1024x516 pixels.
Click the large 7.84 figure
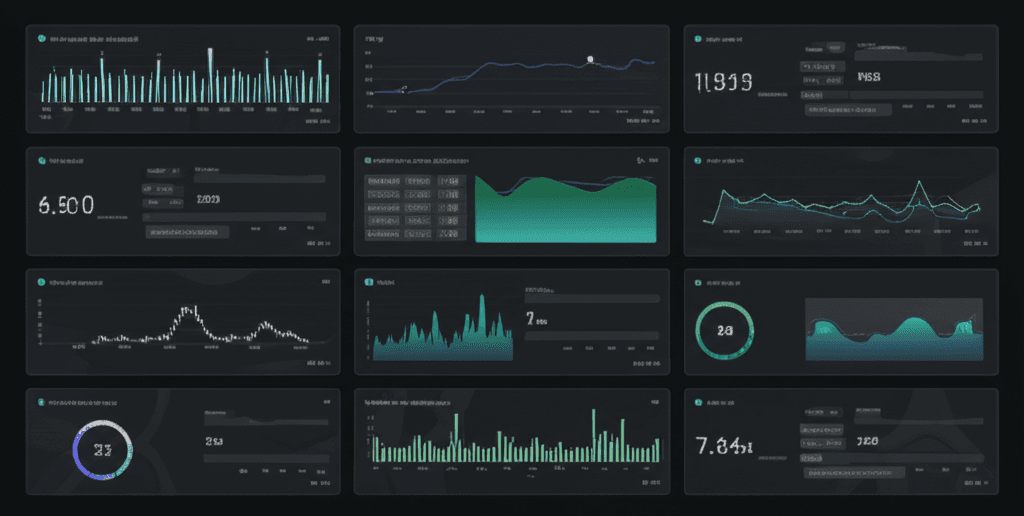tap(724, 446)
